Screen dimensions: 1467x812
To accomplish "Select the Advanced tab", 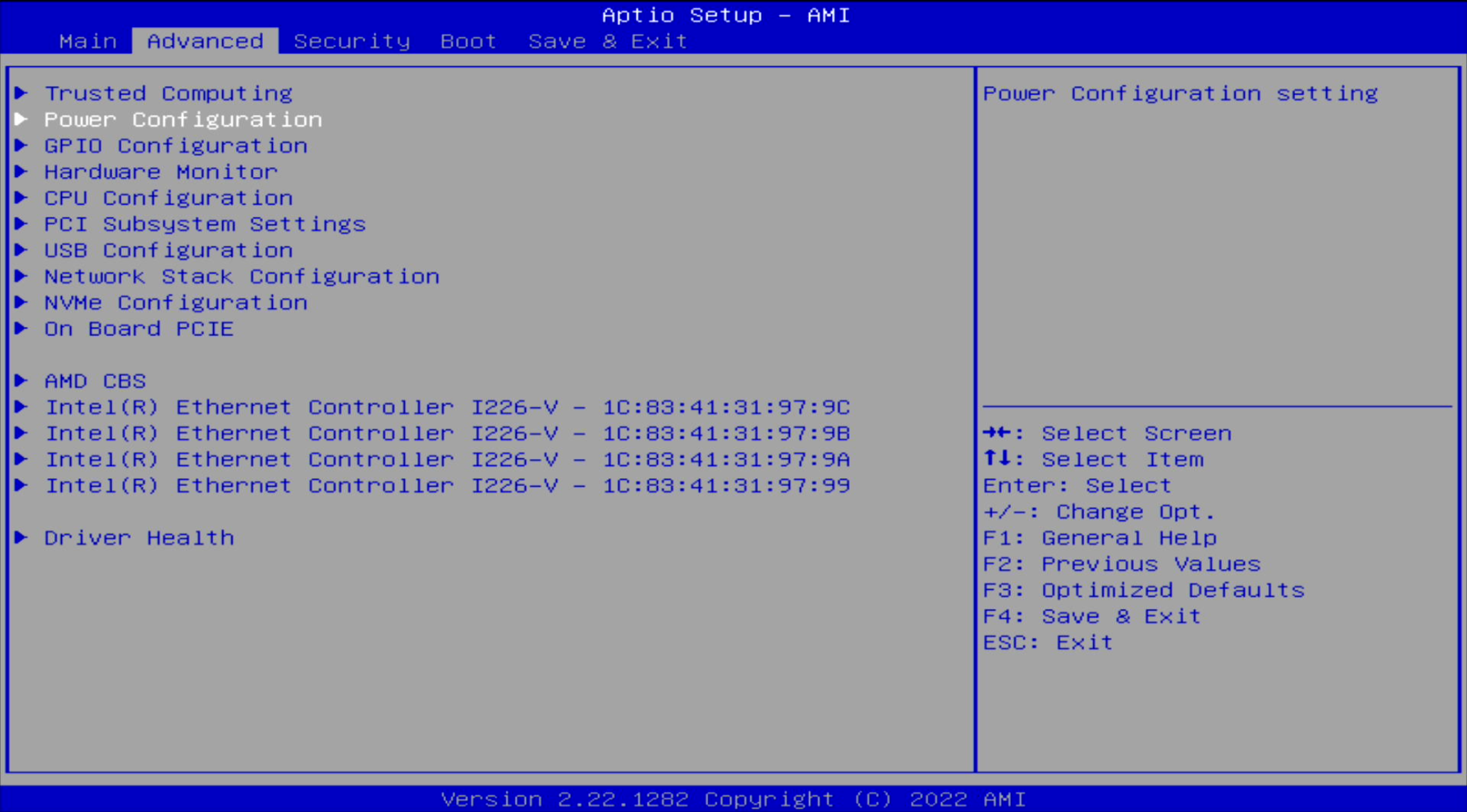I will pos(205,41).
